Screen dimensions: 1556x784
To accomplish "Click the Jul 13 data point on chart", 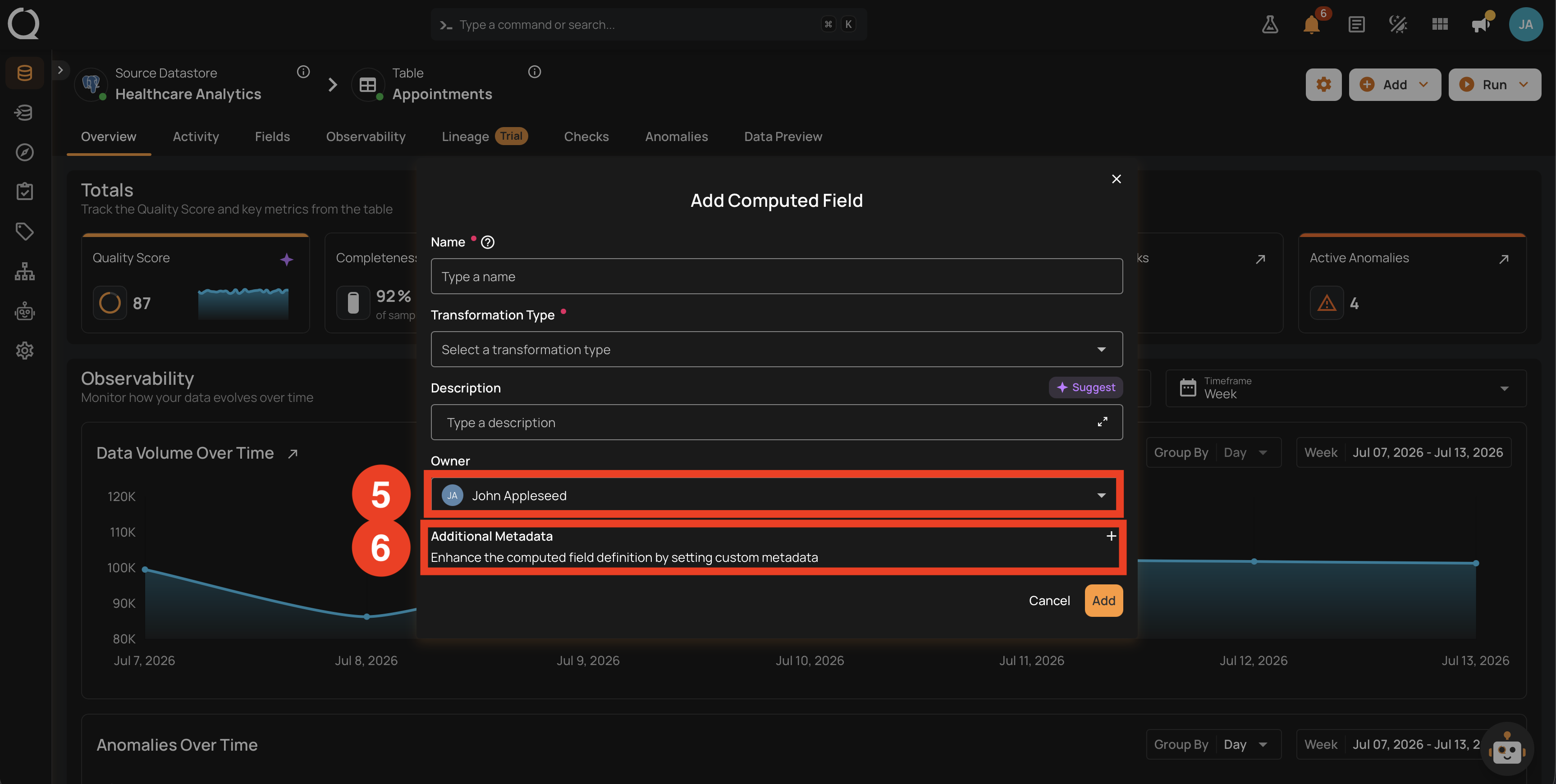I will click(x=1476, y=563).
